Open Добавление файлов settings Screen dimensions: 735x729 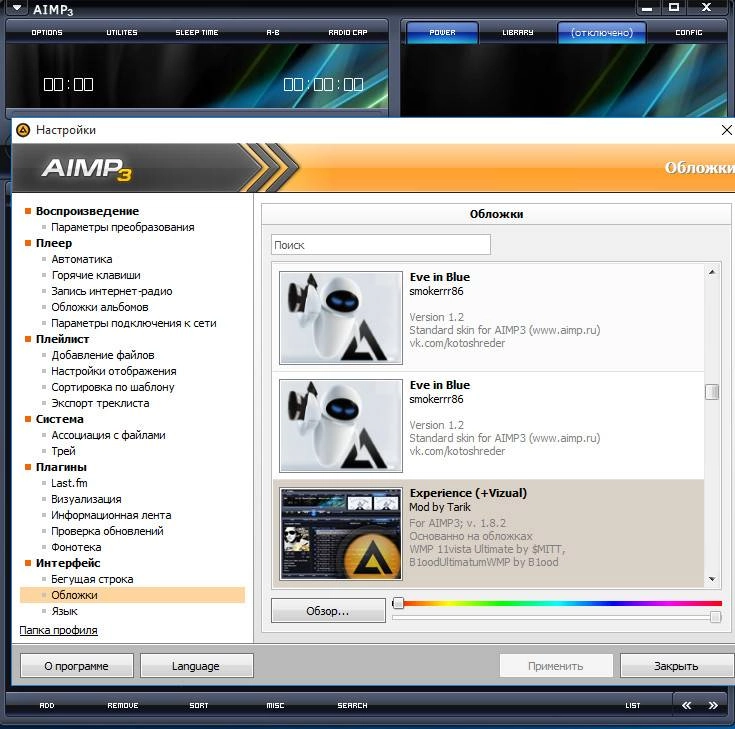coord(103,355)
